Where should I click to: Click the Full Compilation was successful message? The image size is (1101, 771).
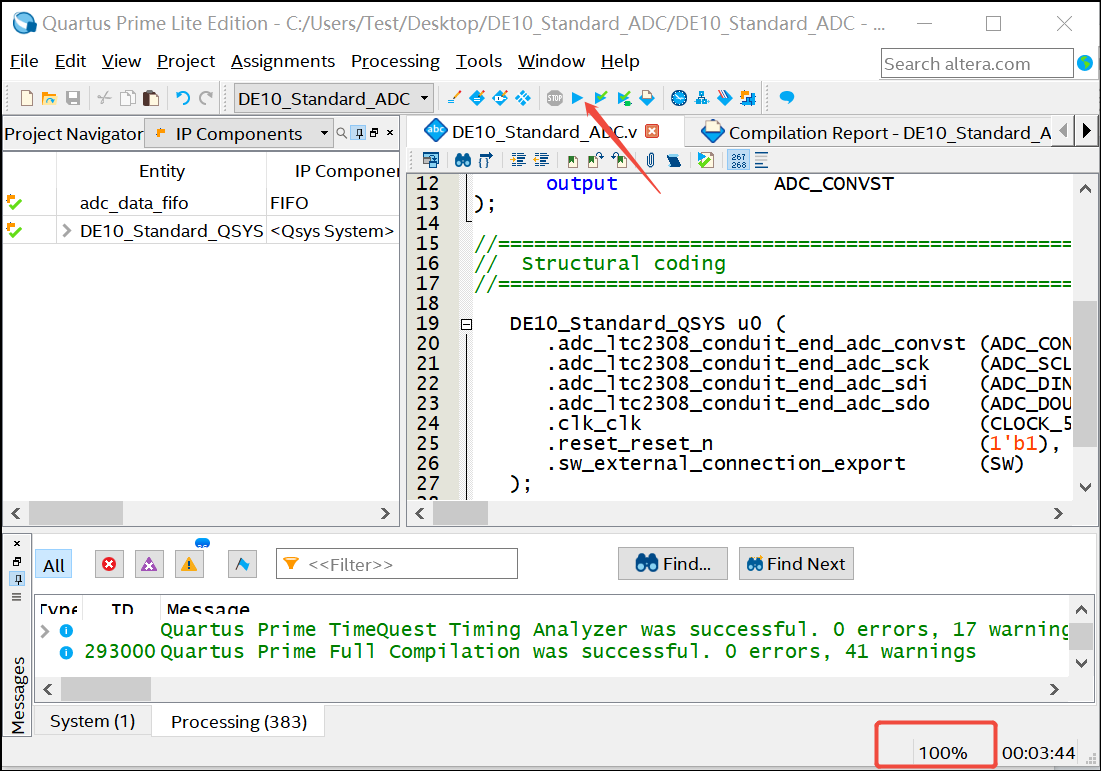click(x=568, y=652)
